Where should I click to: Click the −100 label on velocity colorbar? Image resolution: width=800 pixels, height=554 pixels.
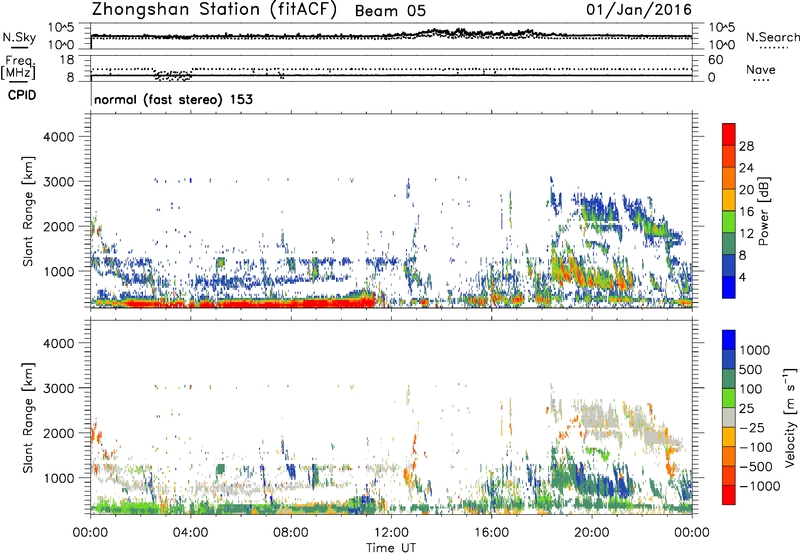tap(756, 447)
